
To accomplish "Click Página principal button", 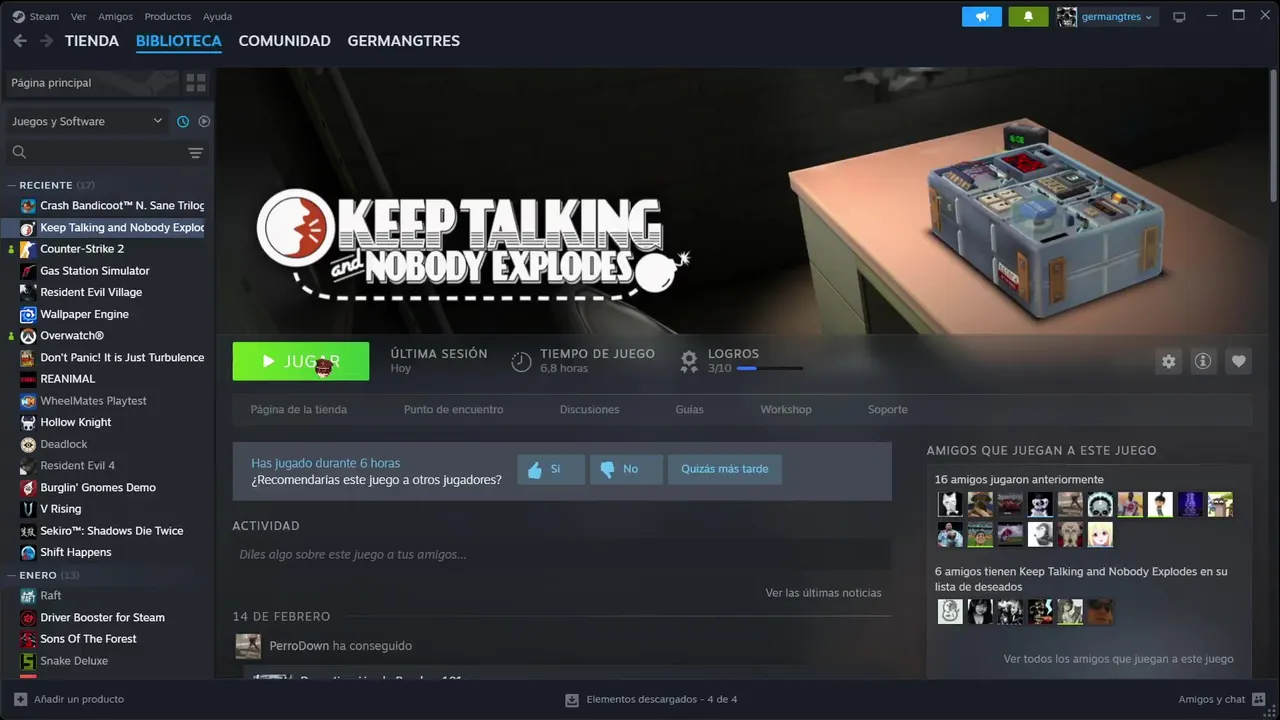I will pyautogui.click(x=92, y=83).
